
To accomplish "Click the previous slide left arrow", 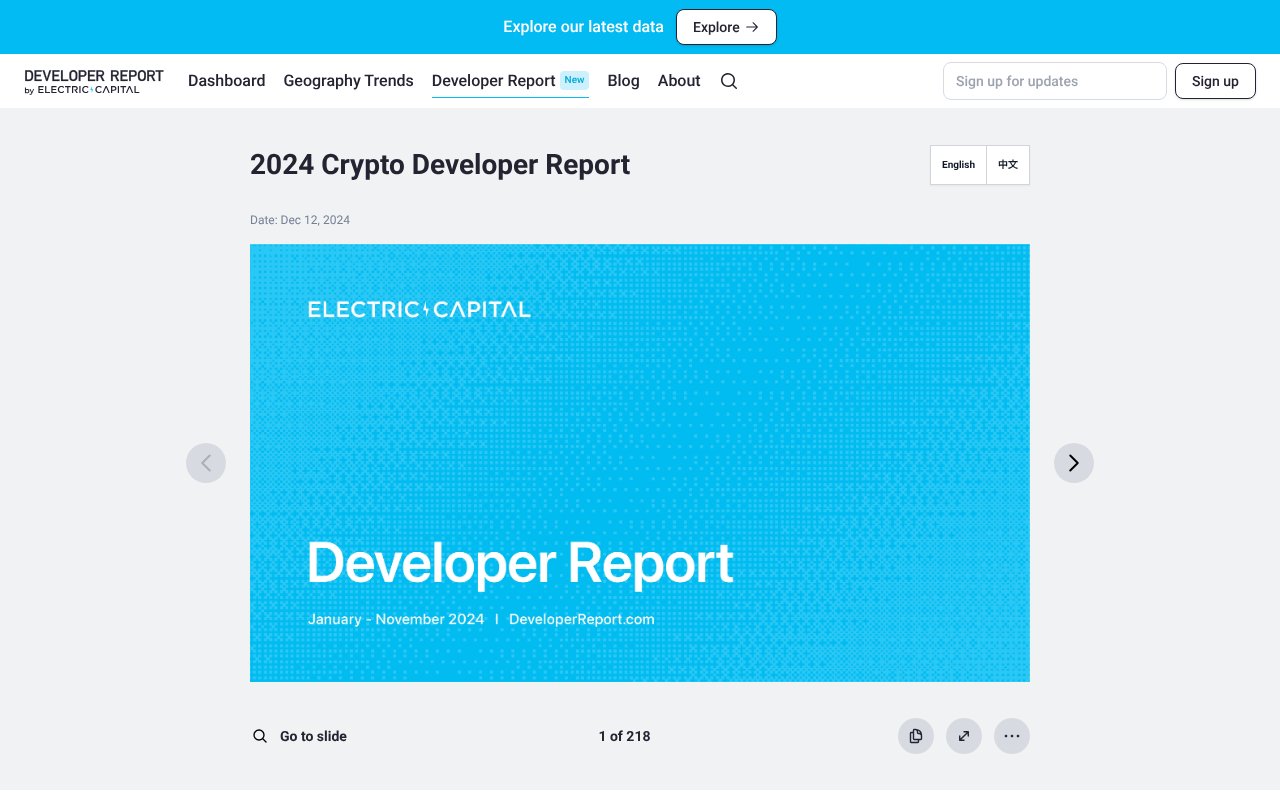I will click(x=206, y=463).
